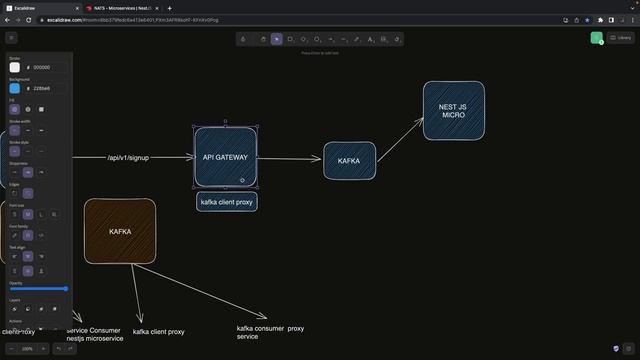Image resolution: width=640 pixels, height=360 pixels.
Task: Redo the last action
Action: [x=70, y=349]
